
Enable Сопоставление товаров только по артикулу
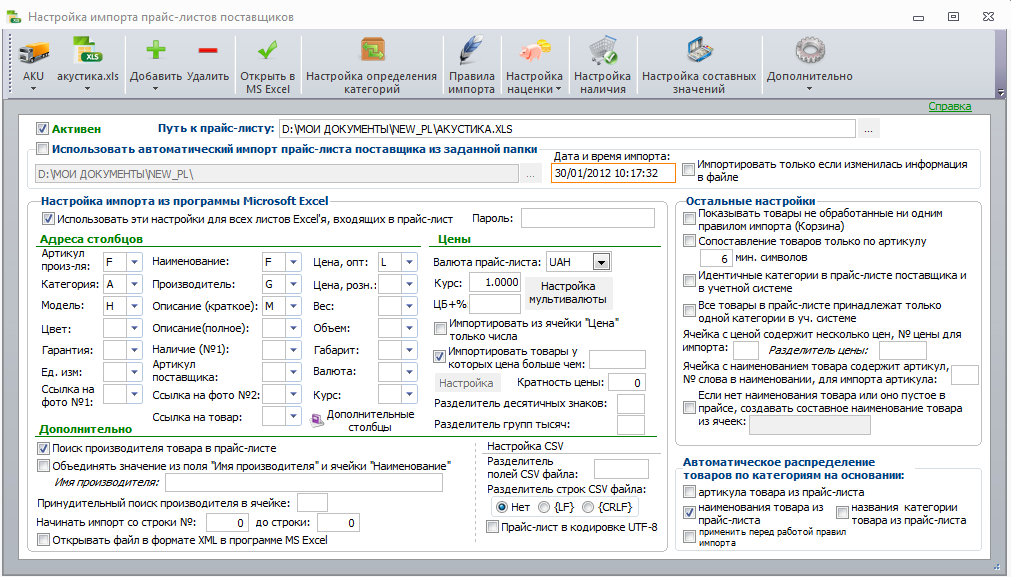coord(689,241)
